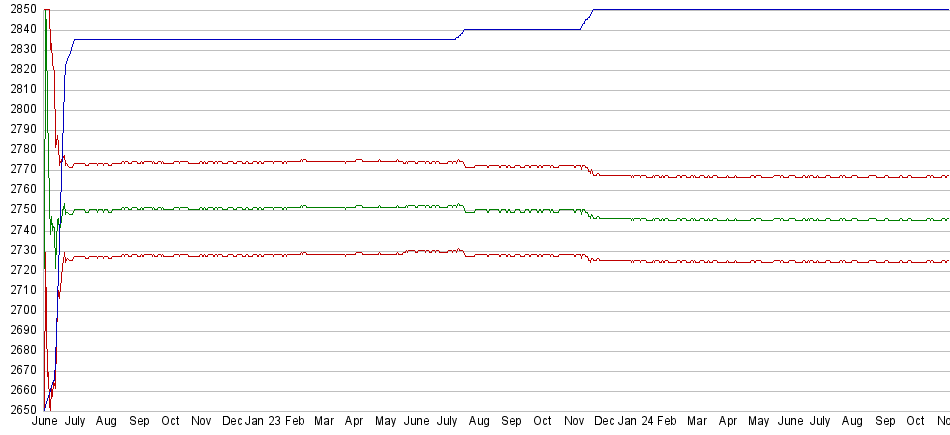The height and width of the screenshot is (435, 950).
Task: Select the first June label at the chart start
Action: 45,423
